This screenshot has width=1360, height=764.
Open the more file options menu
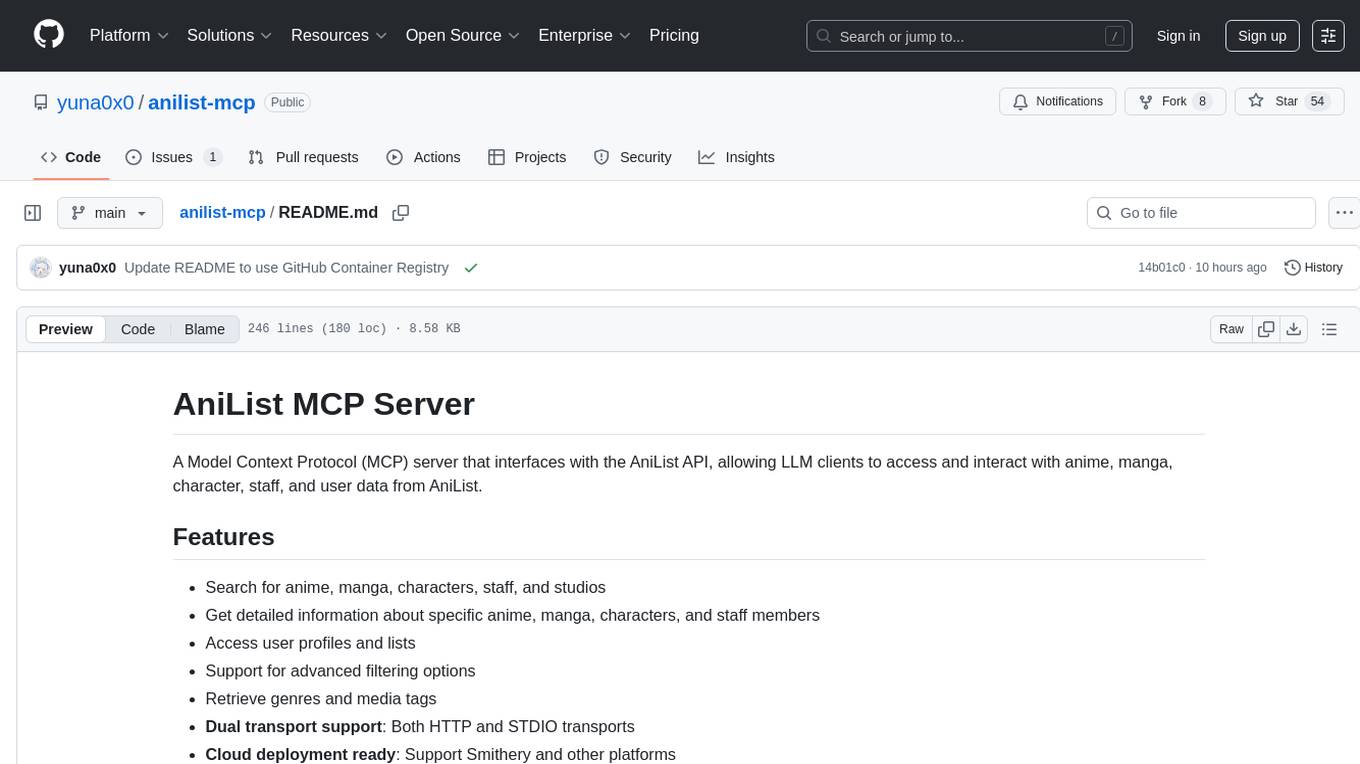(x=1345, y=213)
